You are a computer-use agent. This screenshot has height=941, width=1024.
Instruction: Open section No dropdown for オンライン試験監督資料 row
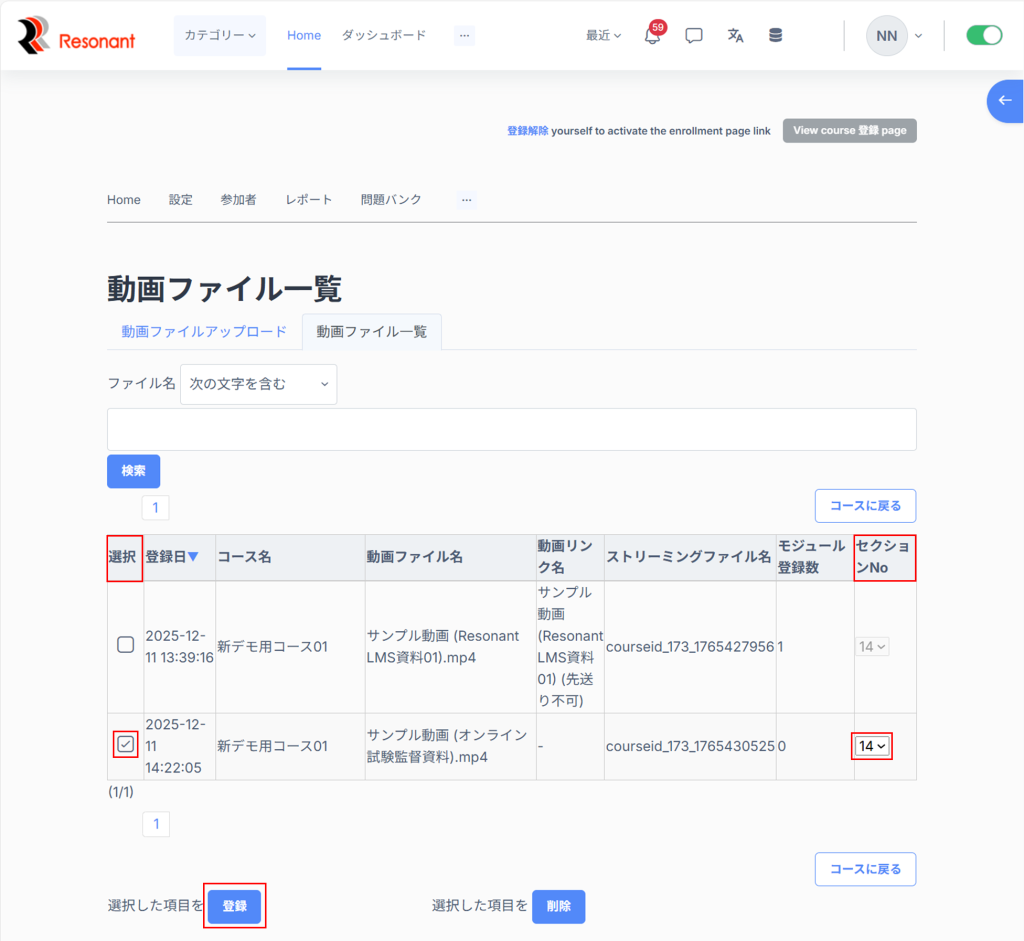pyautogui.click(x=872, y=746)
